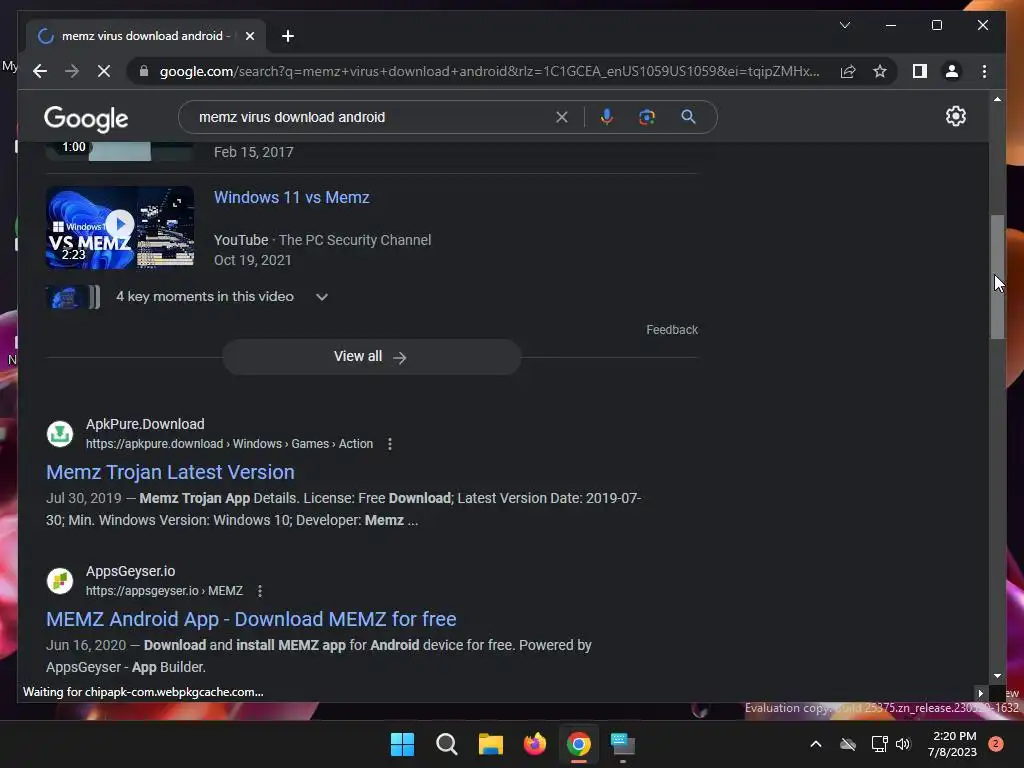
Task: Open the notification count badge
Action: [x=996, y=744]
